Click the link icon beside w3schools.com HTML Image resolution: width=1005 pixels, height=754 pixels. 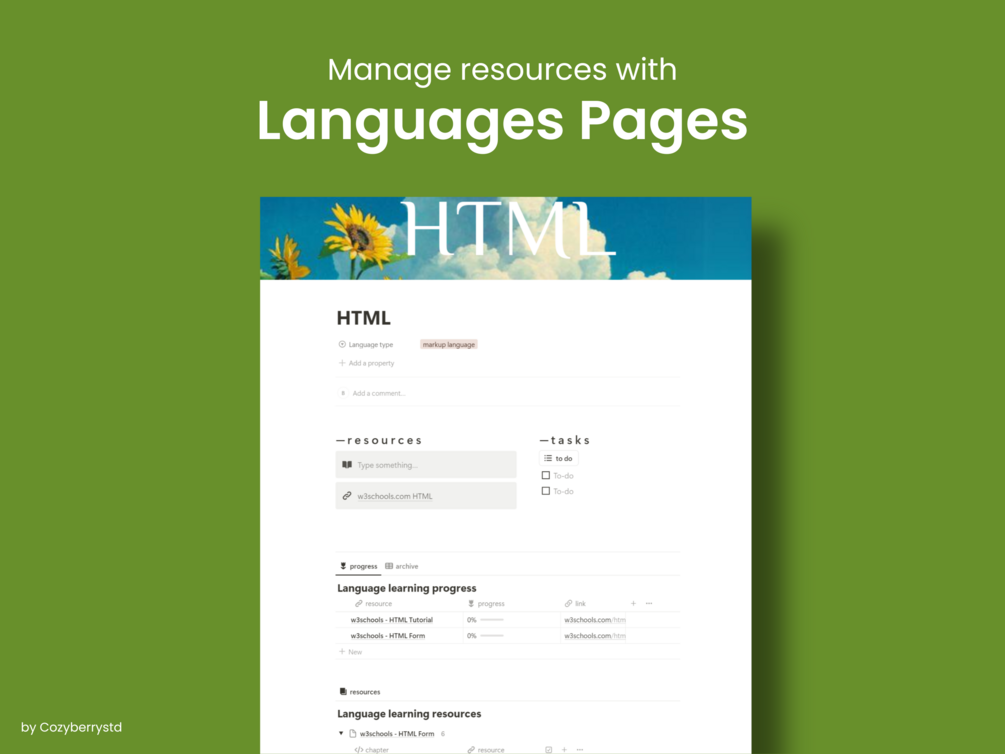pos(347,496)
